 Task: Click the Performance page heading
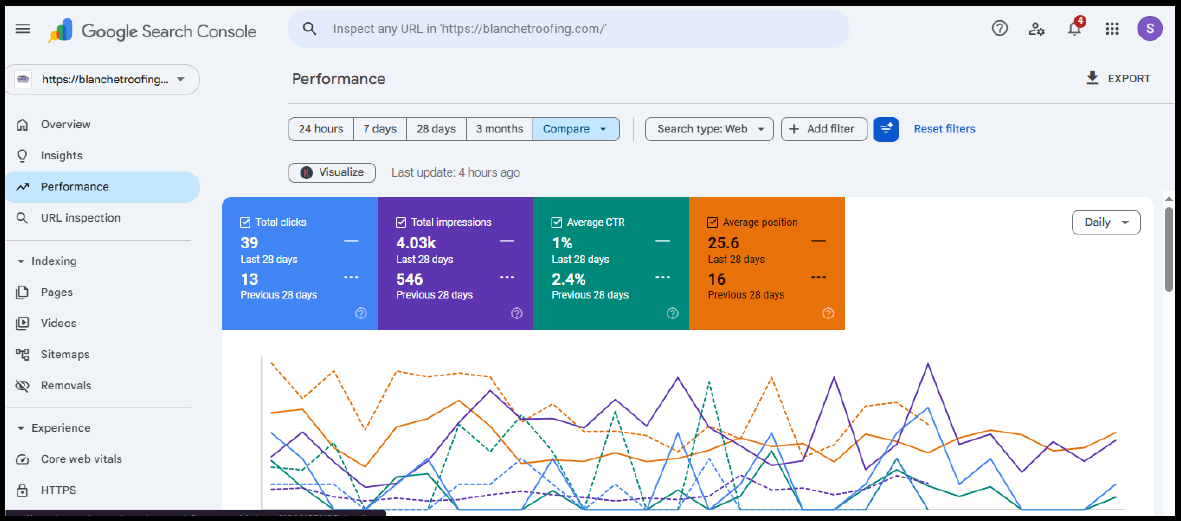(x=339, y=79)
